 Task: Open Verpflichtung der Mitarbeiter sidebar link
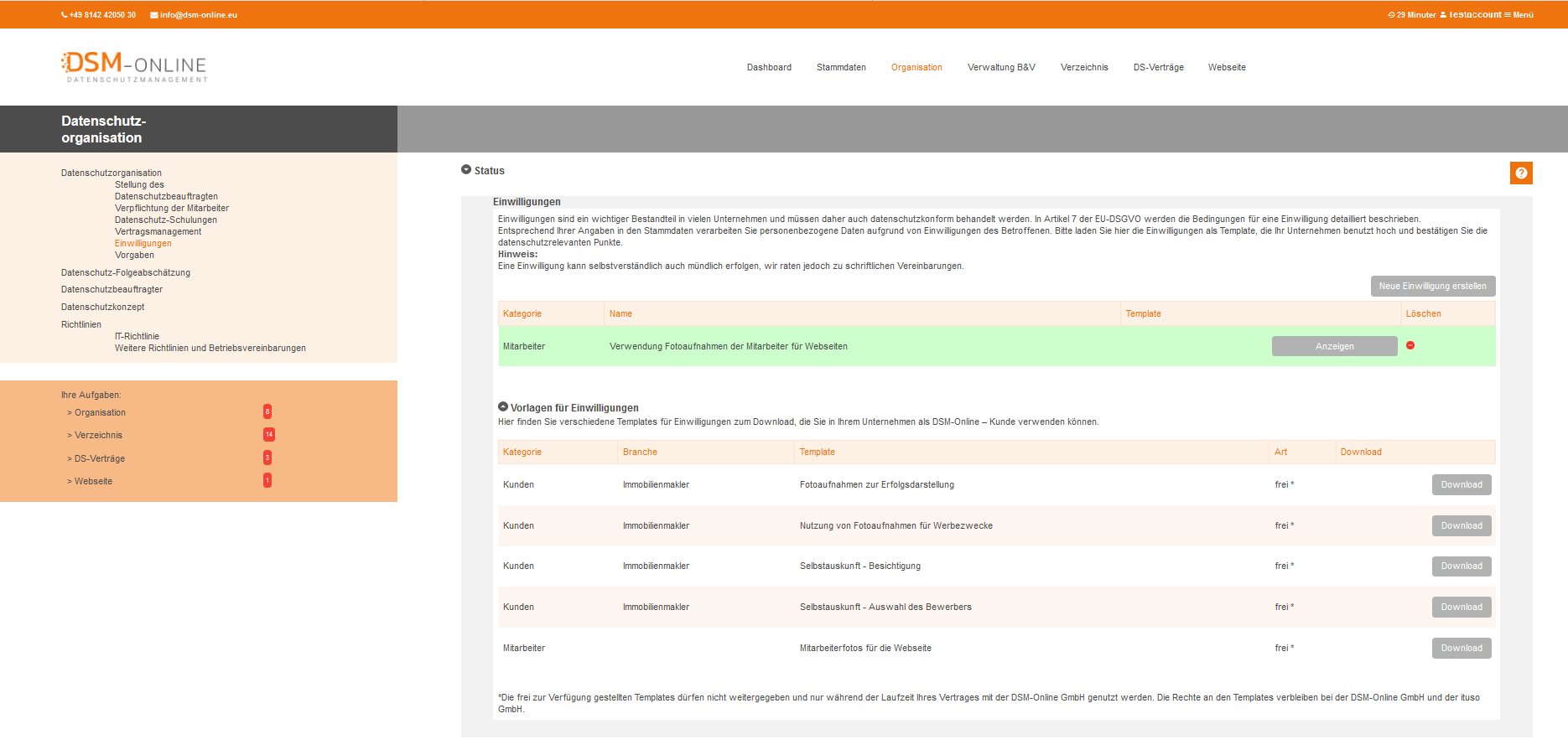point(172,208)
